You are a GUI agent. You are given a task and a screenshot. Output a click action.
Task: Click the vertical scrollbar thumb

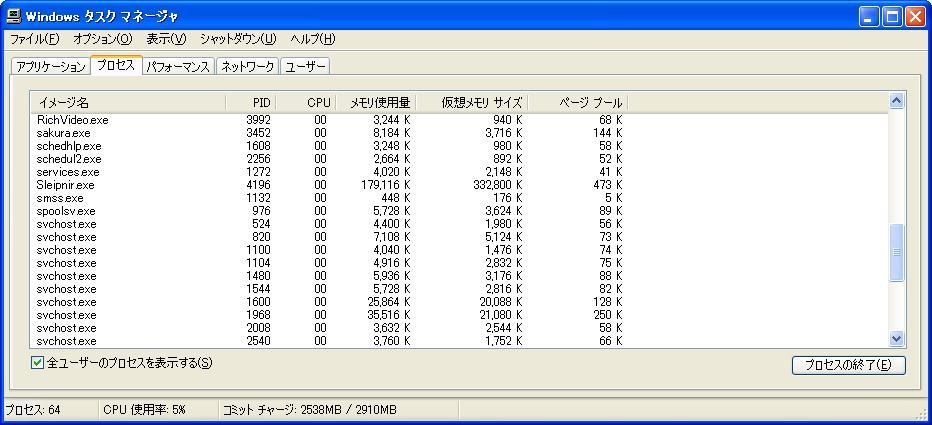point(896,252)
